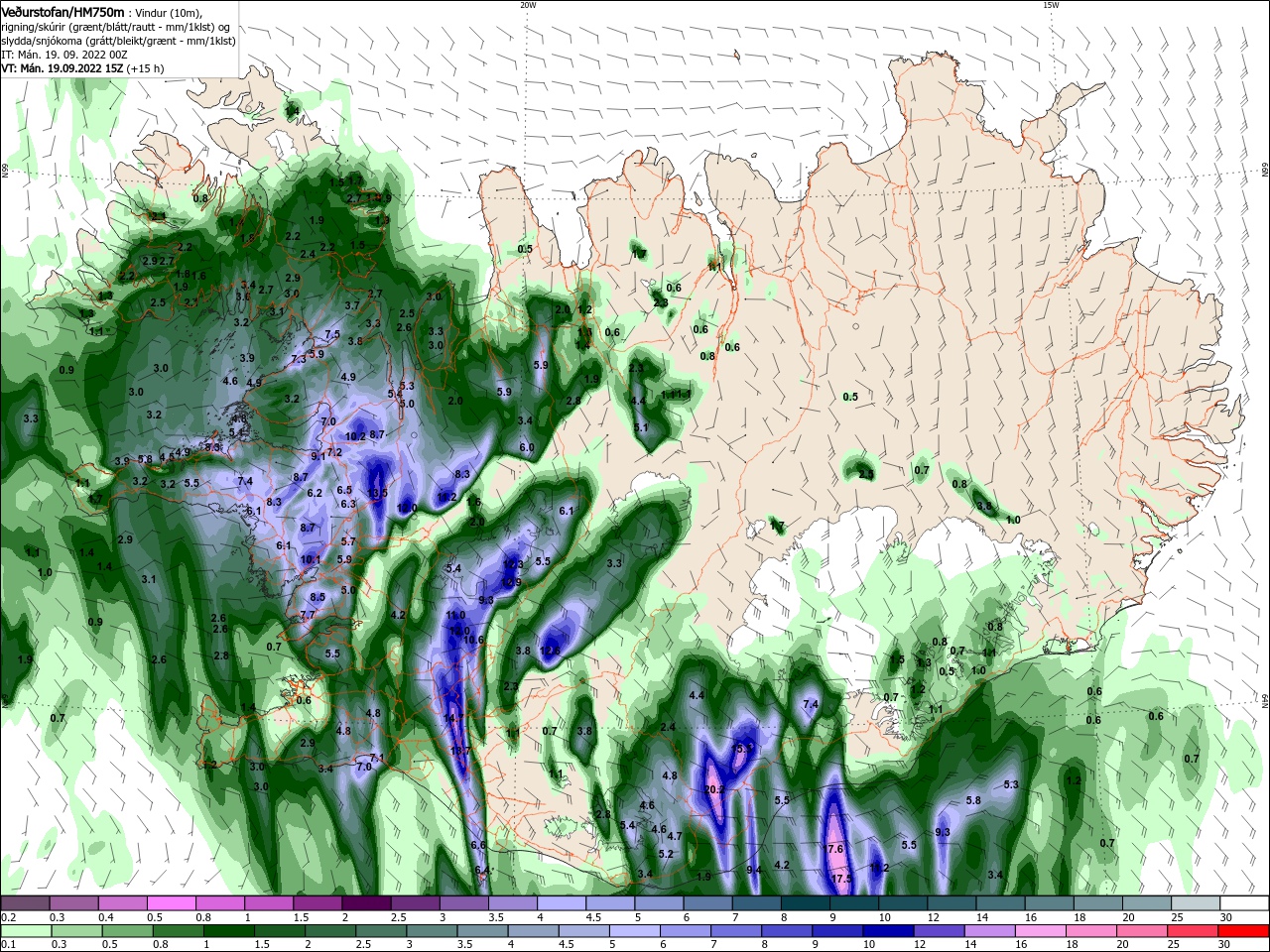Screen dimensions: 1270x952
Task: Click the 7.3 precipitation value on the map
Action: coord(298,359)
